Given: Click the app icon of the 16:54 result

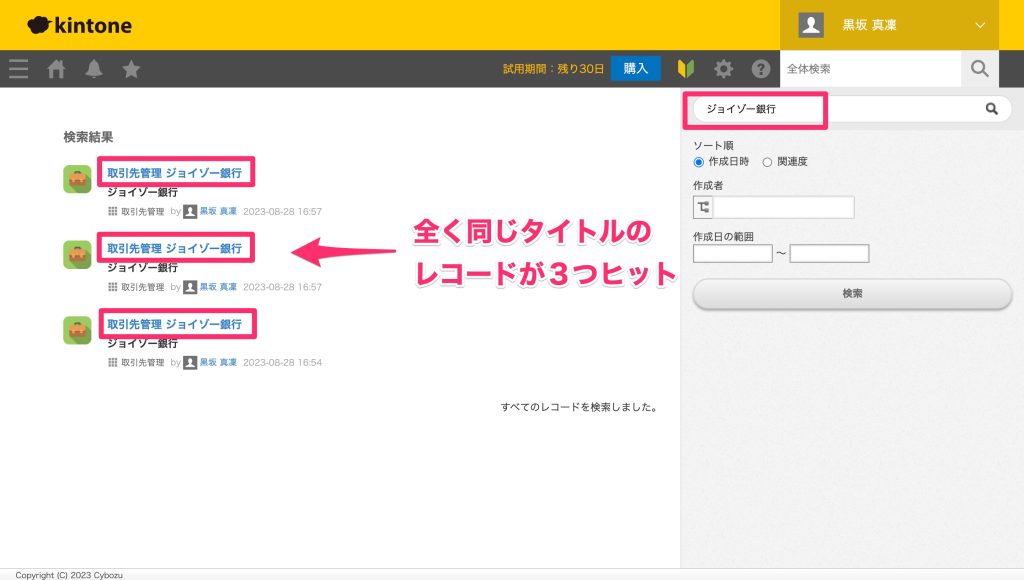Looking at the screenshot, I should pos(77,330).
